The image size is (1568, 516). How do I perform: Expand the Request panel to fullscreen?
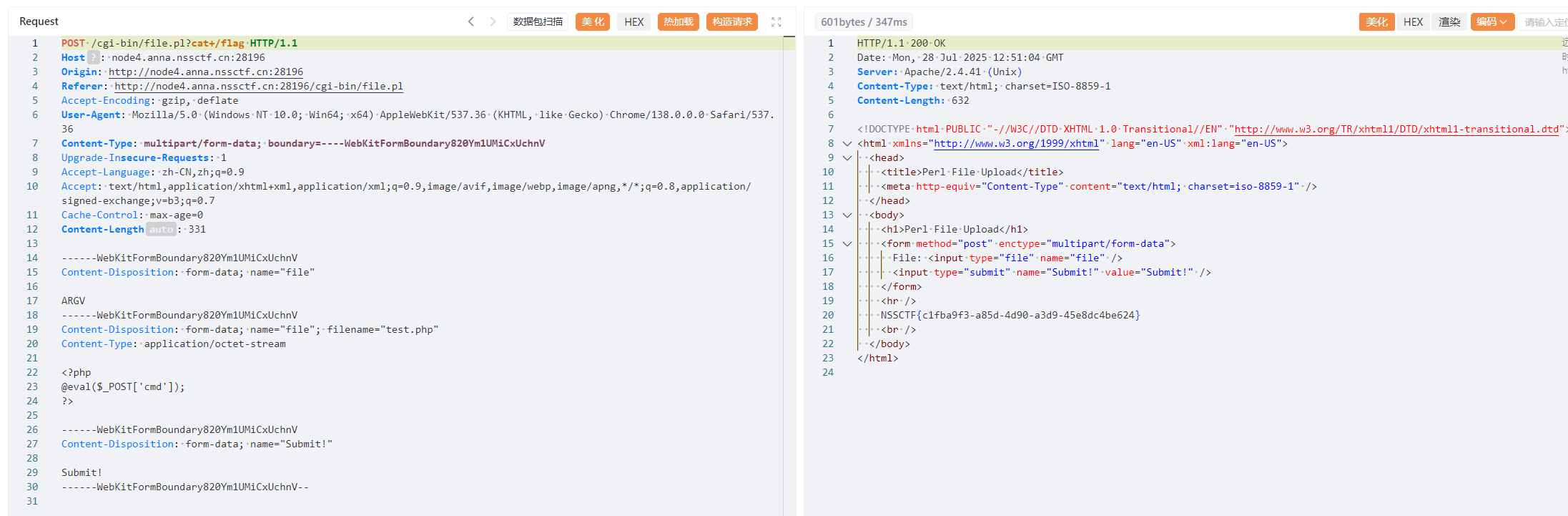pos(776,22)
